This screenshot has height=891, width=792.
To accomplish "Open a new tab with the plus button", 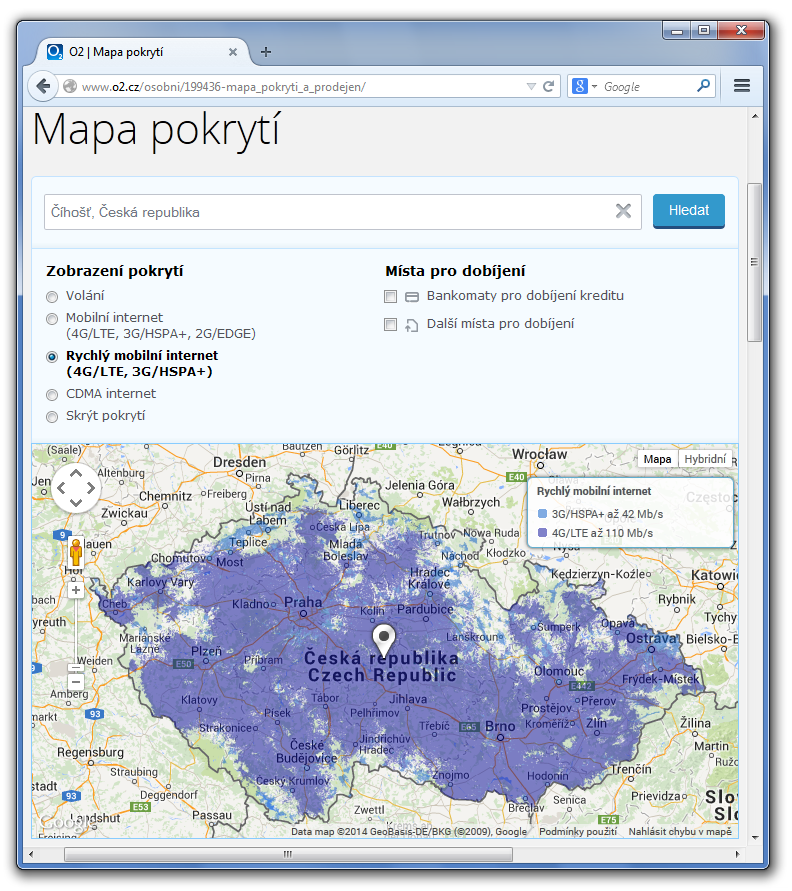I will (x=265, y=52).
